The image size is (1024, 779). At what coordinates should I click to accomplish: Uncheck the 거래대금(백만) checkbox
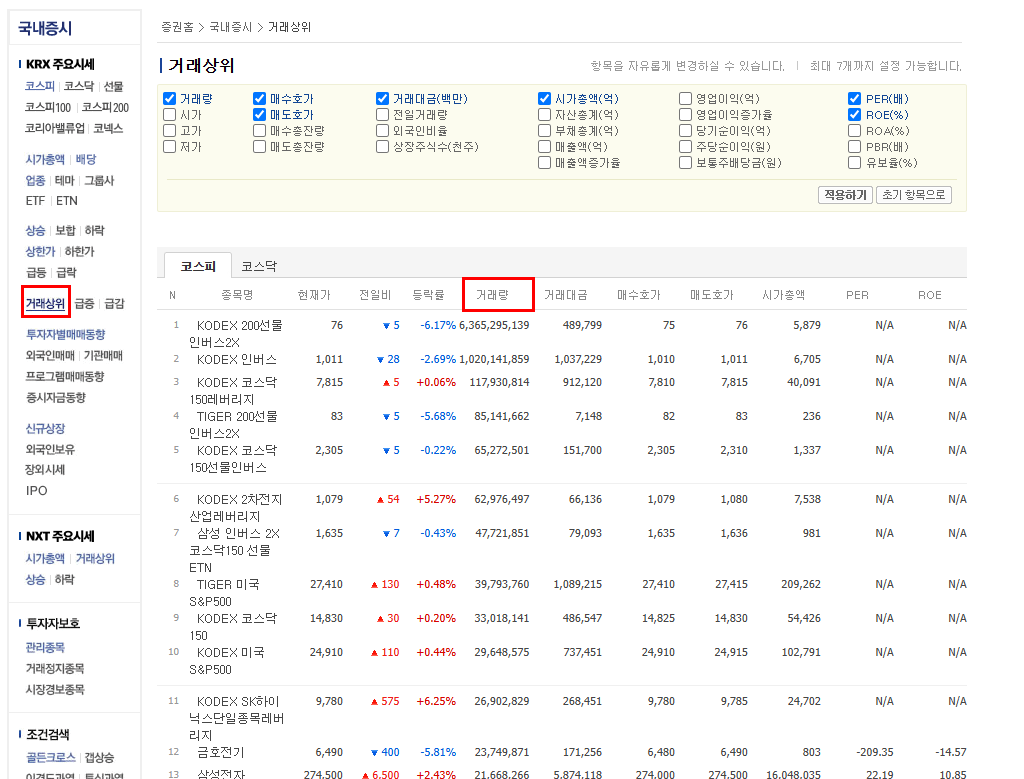click(x=383, y=99)
